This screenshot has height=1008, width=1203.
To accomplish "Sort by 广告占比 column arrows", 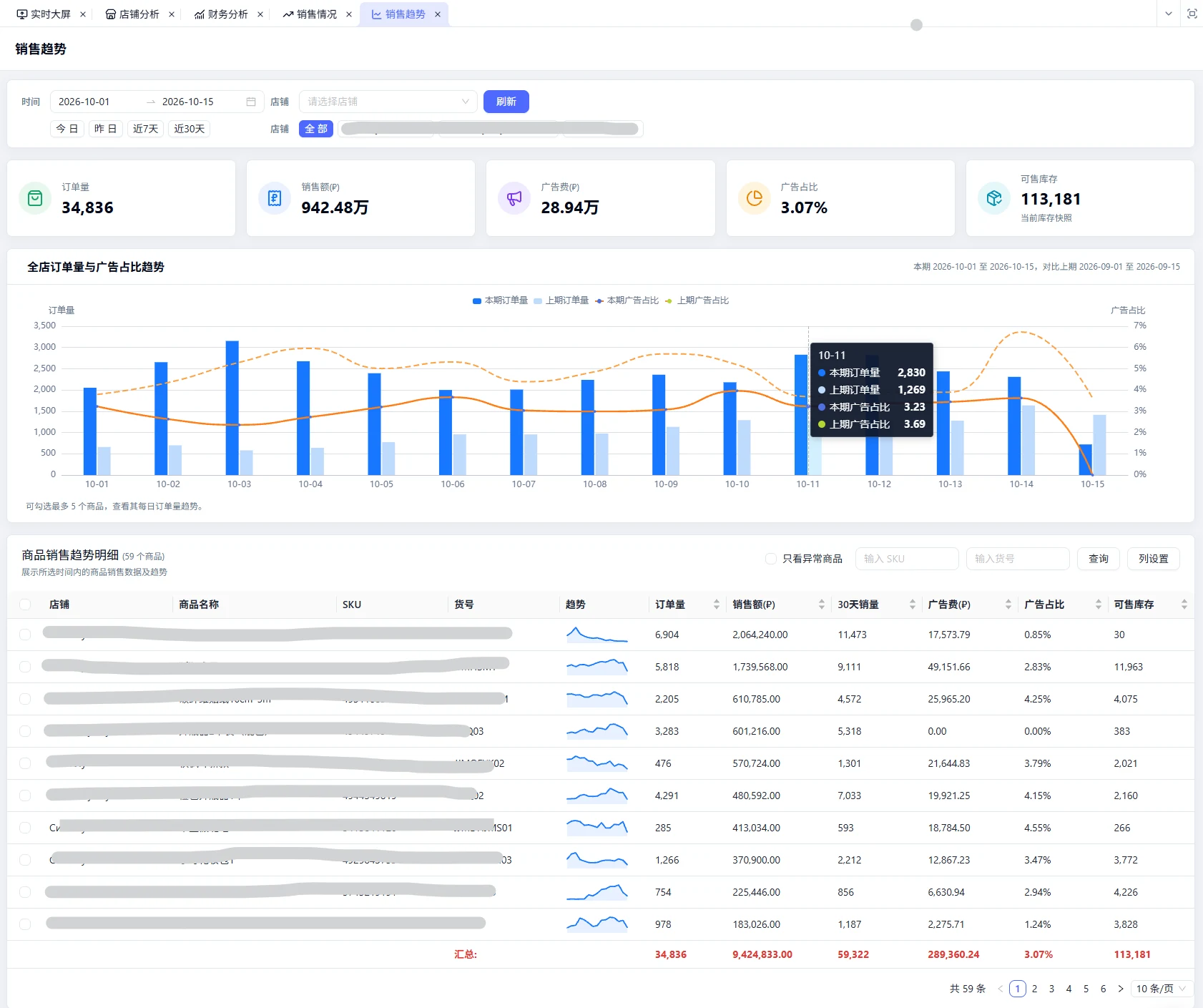I will 1099,605.
